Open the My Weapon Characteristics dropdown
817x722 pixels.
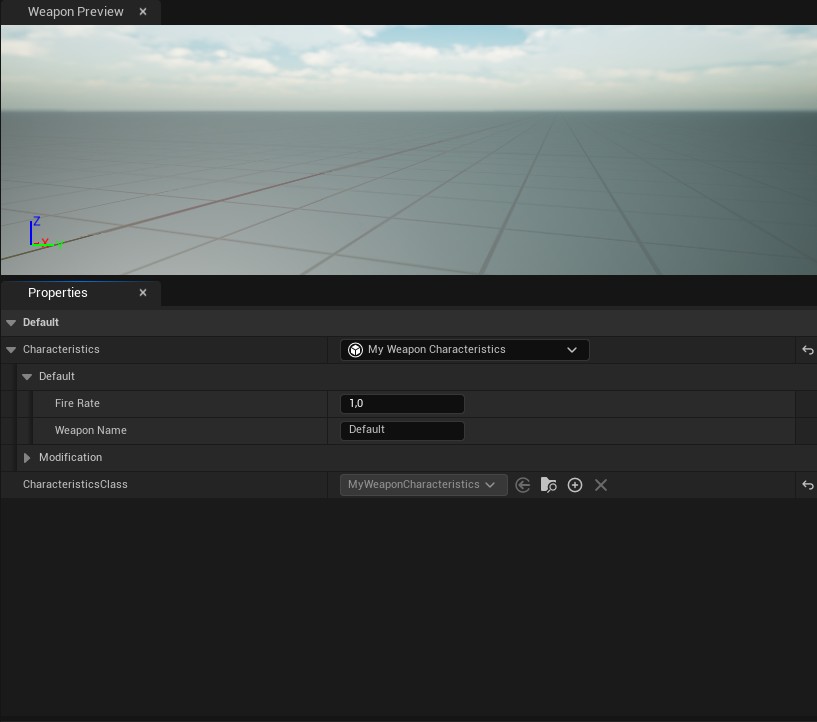tap(465, 350)
